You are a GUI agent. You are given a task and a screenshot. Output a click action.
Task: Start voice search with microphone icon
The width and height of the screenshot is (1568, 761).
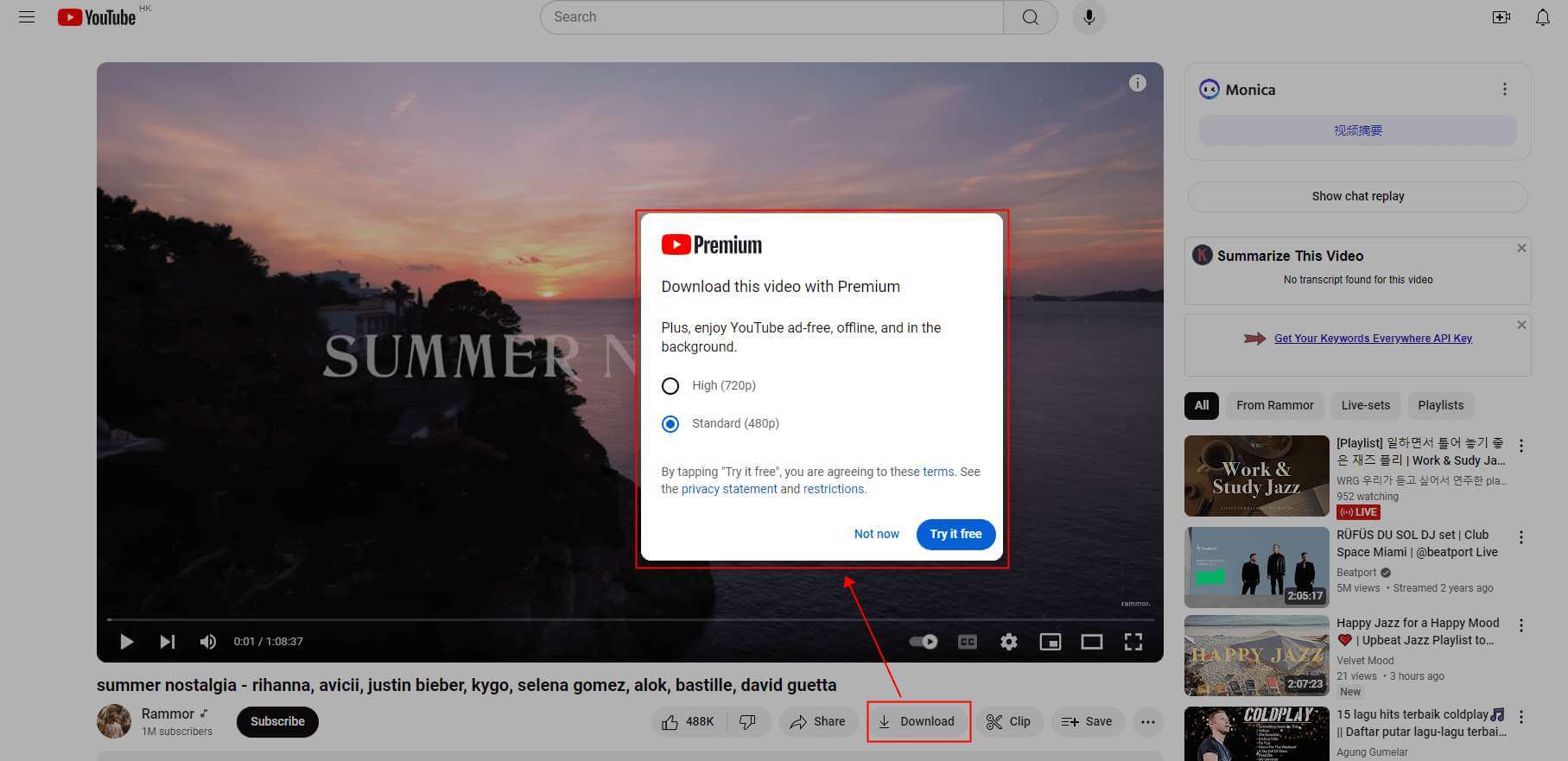point(1089,17)
